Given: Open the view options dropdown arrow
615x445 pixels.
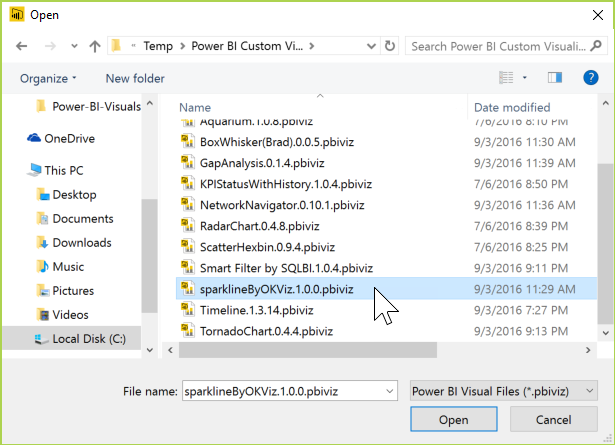Looking at the screenshot, I should coord(525,78).
